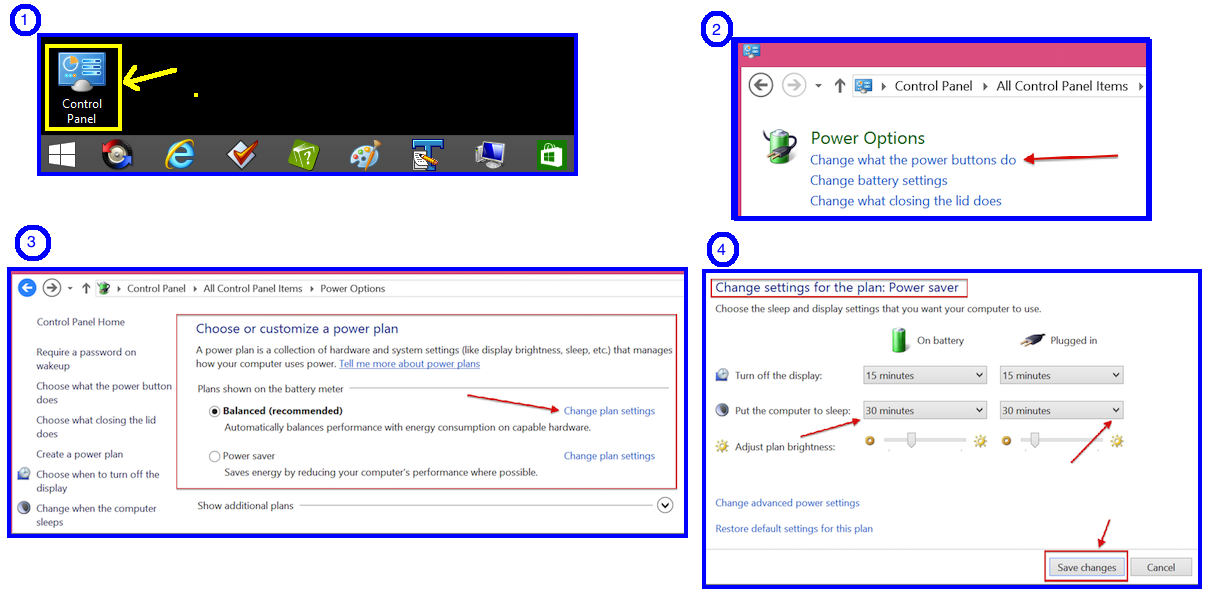Click sun icon beside Adjust plan brightness
This screenshot has height=596, width=1209.
722,446
